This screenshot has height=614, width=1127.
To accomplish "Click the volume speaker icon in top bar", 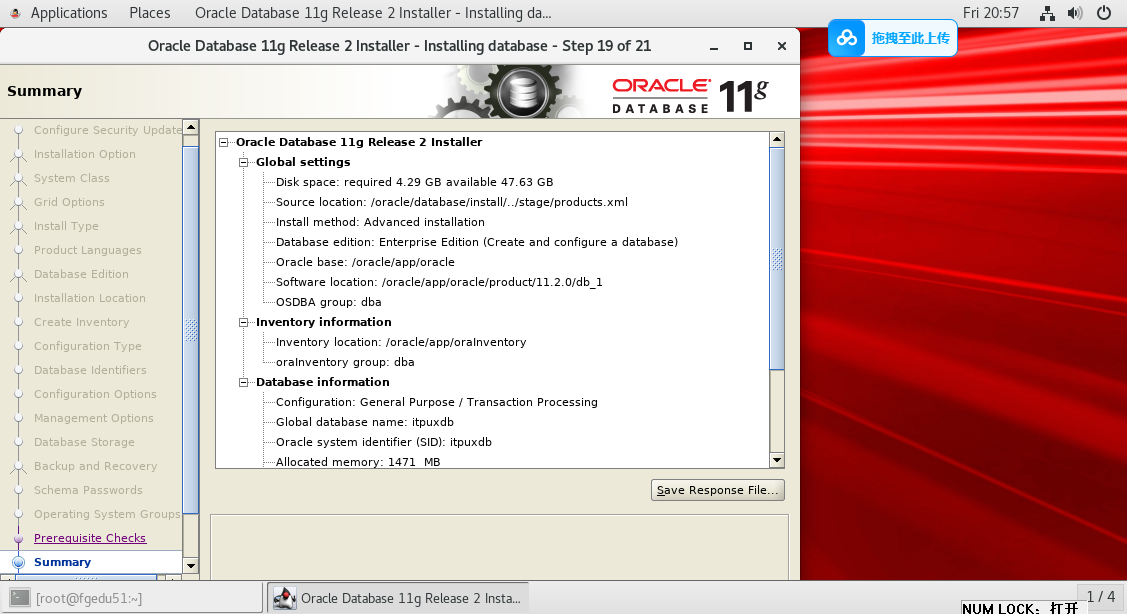I will [1075, 13].
